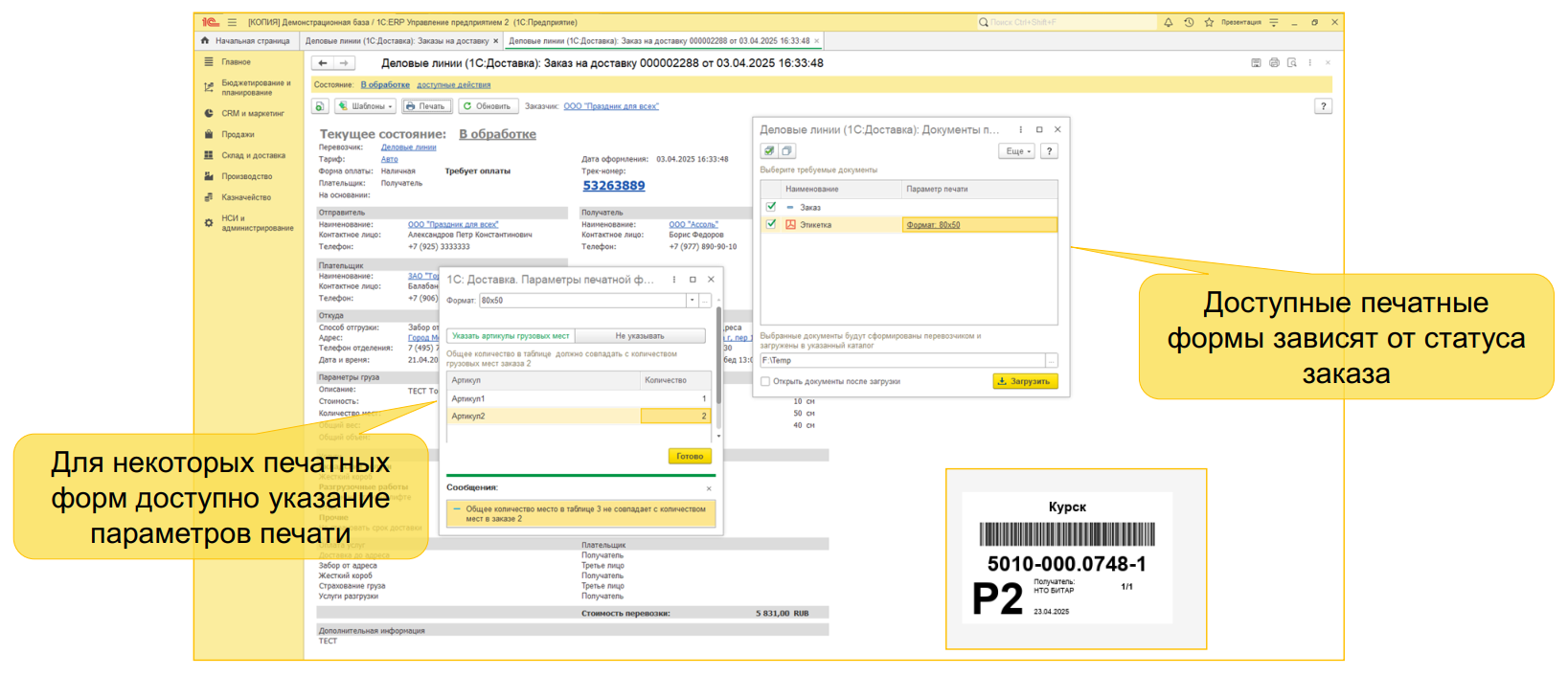Click the Загрузить button
This screenshot has height=677, width=1568.
1024,381
